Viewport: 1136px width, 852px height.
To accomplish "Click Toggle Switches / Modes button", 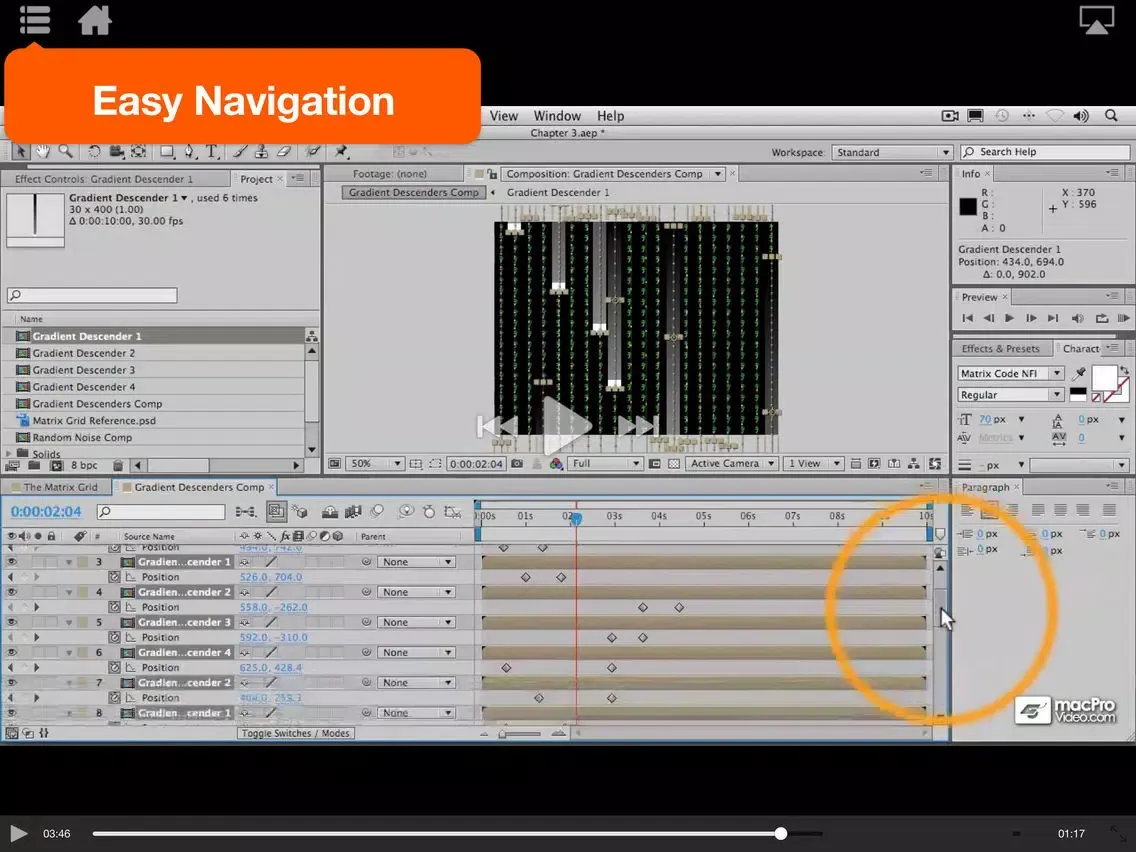I will (x=296, y=733).
